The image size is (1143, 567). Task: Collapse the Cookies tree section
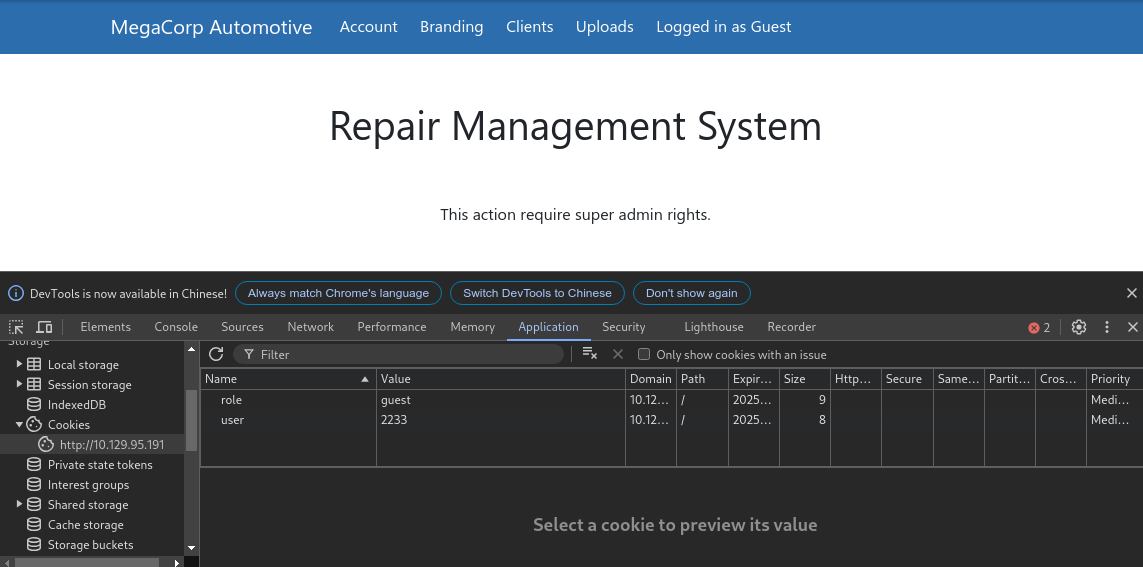(19, 424)
